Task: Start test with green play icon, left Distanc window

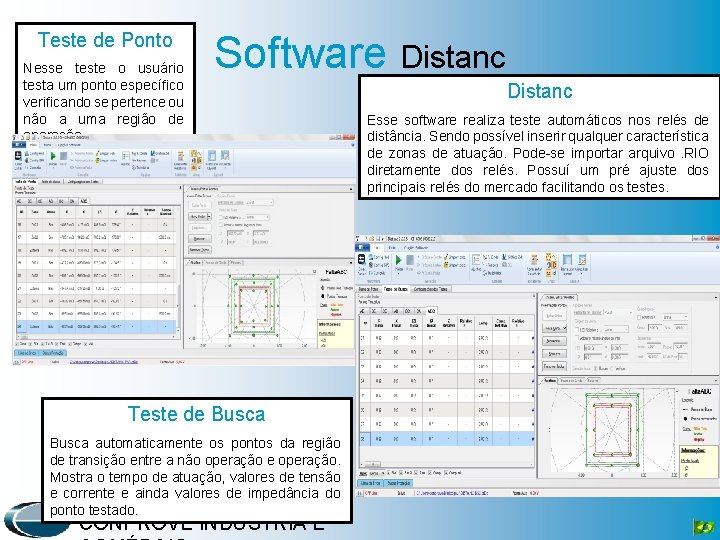Action: click(53, 156)
